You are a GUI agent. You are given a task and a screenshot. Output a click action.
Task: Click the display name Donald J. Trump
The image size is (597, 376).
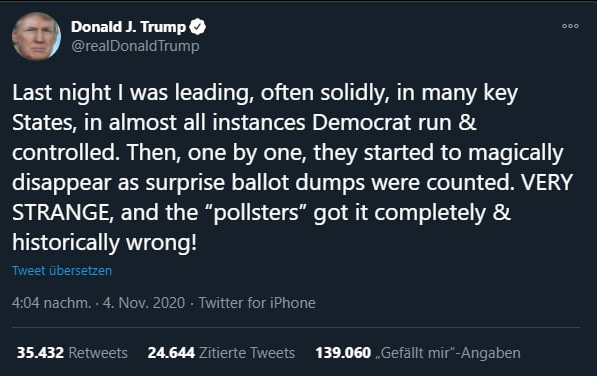tap(128, 27)
